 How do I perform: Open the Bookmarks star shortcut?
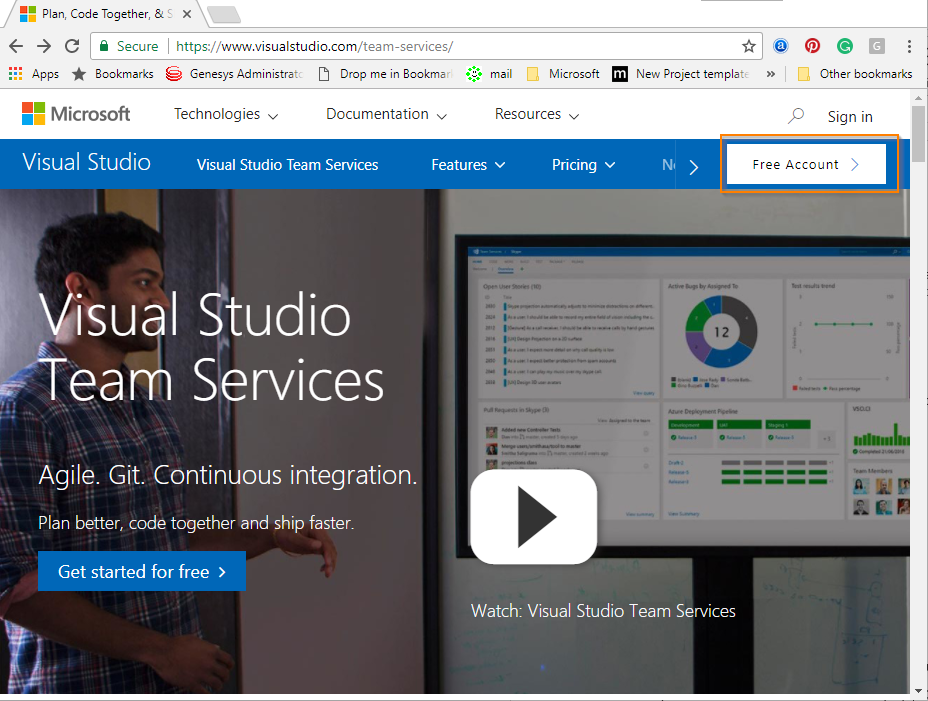112,74
